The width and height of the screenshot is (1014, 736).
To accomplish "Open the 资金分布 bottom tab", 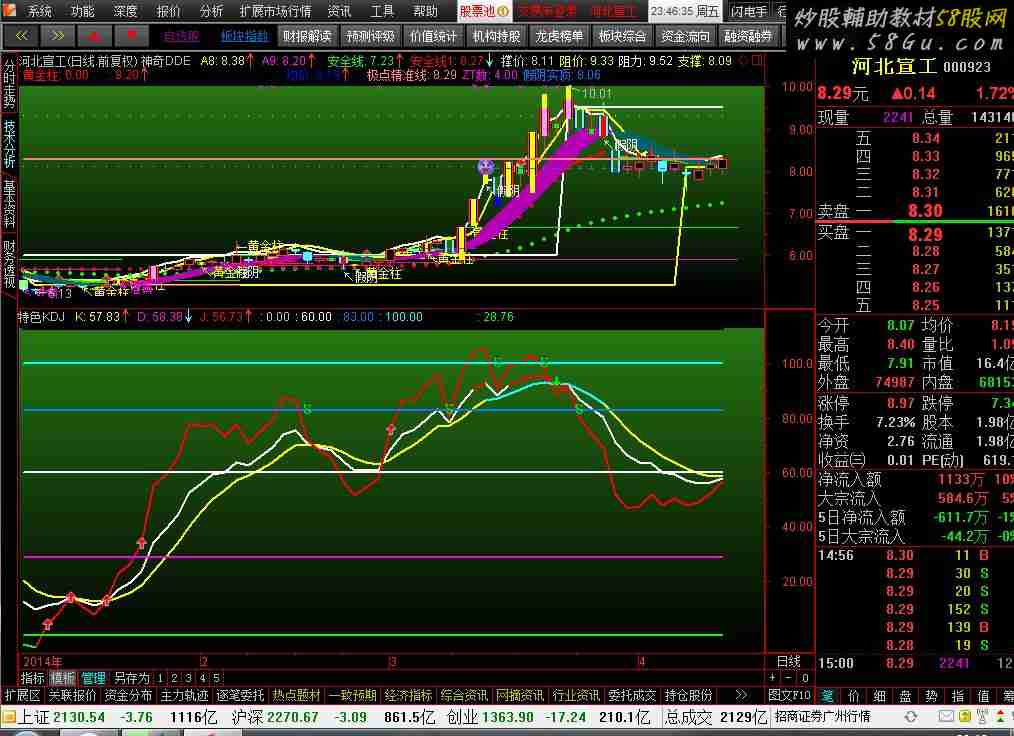I will [x=128, y=695].
